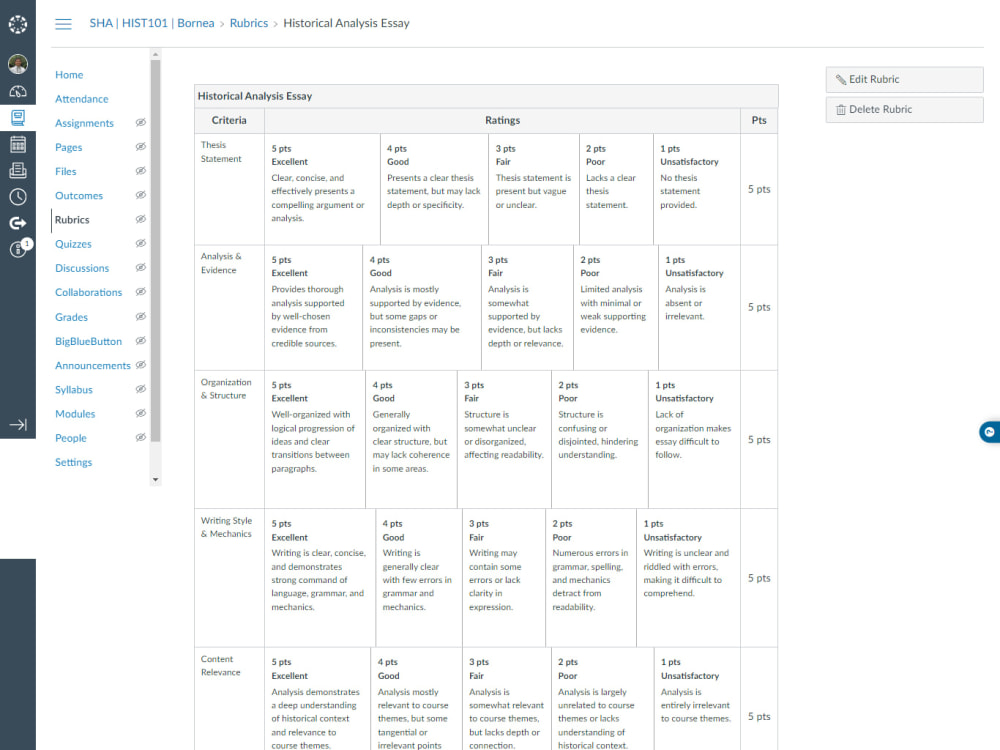The width and height of the screenshot is (1000, 750).
Task: Open the History clock icon
Action: (18, 196)
